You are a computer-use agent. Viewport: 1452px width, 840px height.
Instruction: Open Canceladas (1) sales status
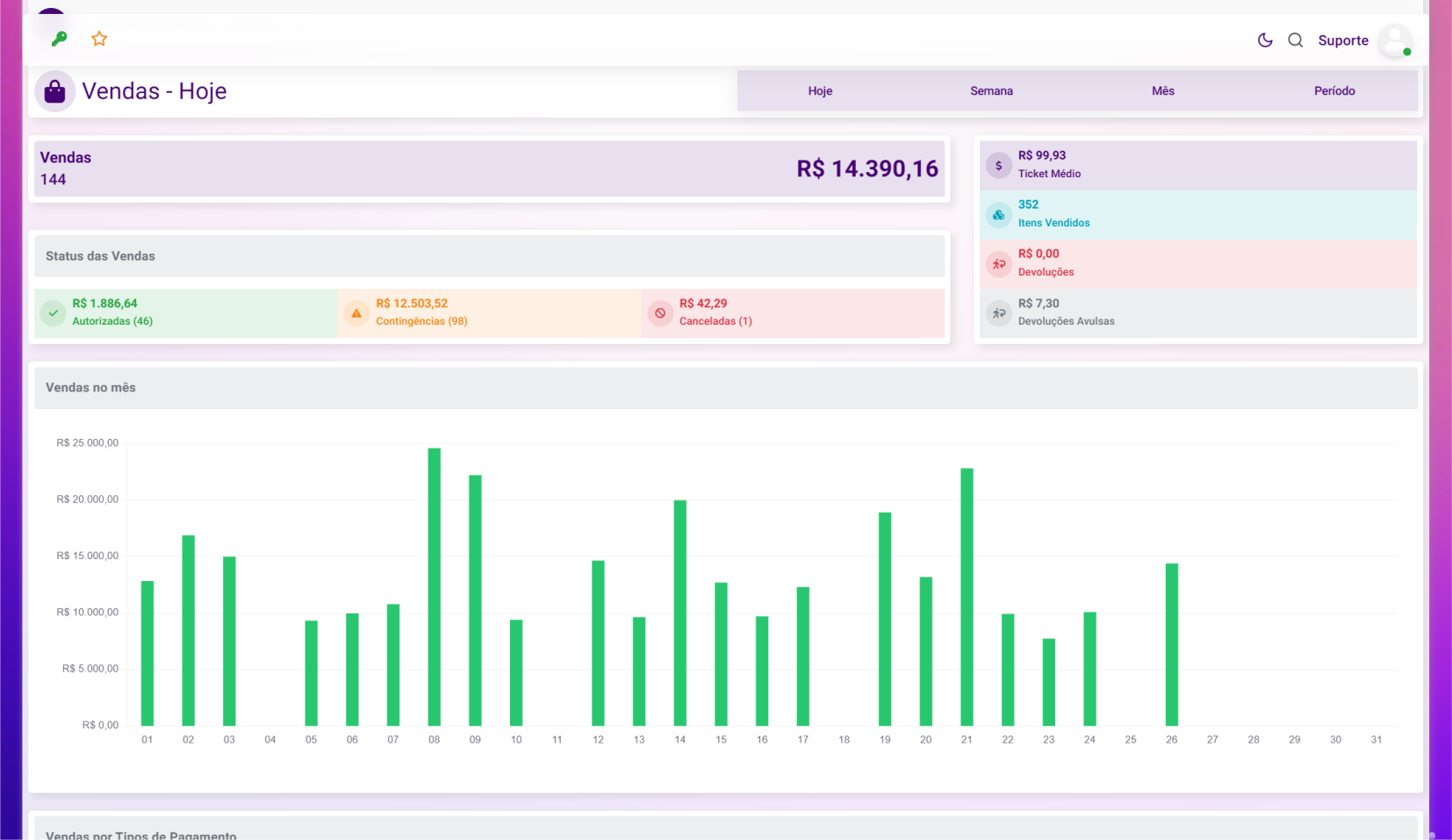click(794, 313)
